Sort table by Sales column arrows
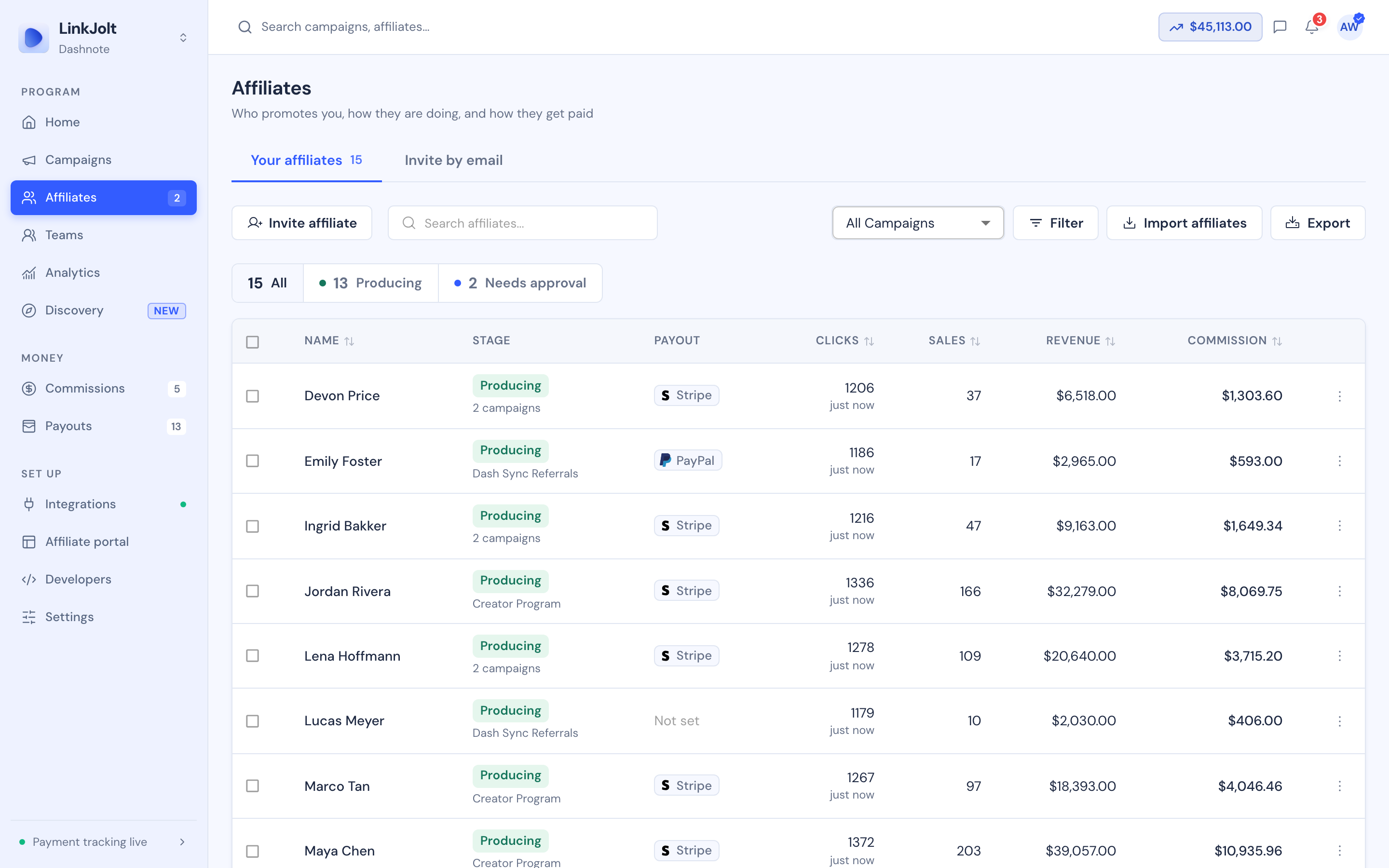 coord(975,341)
